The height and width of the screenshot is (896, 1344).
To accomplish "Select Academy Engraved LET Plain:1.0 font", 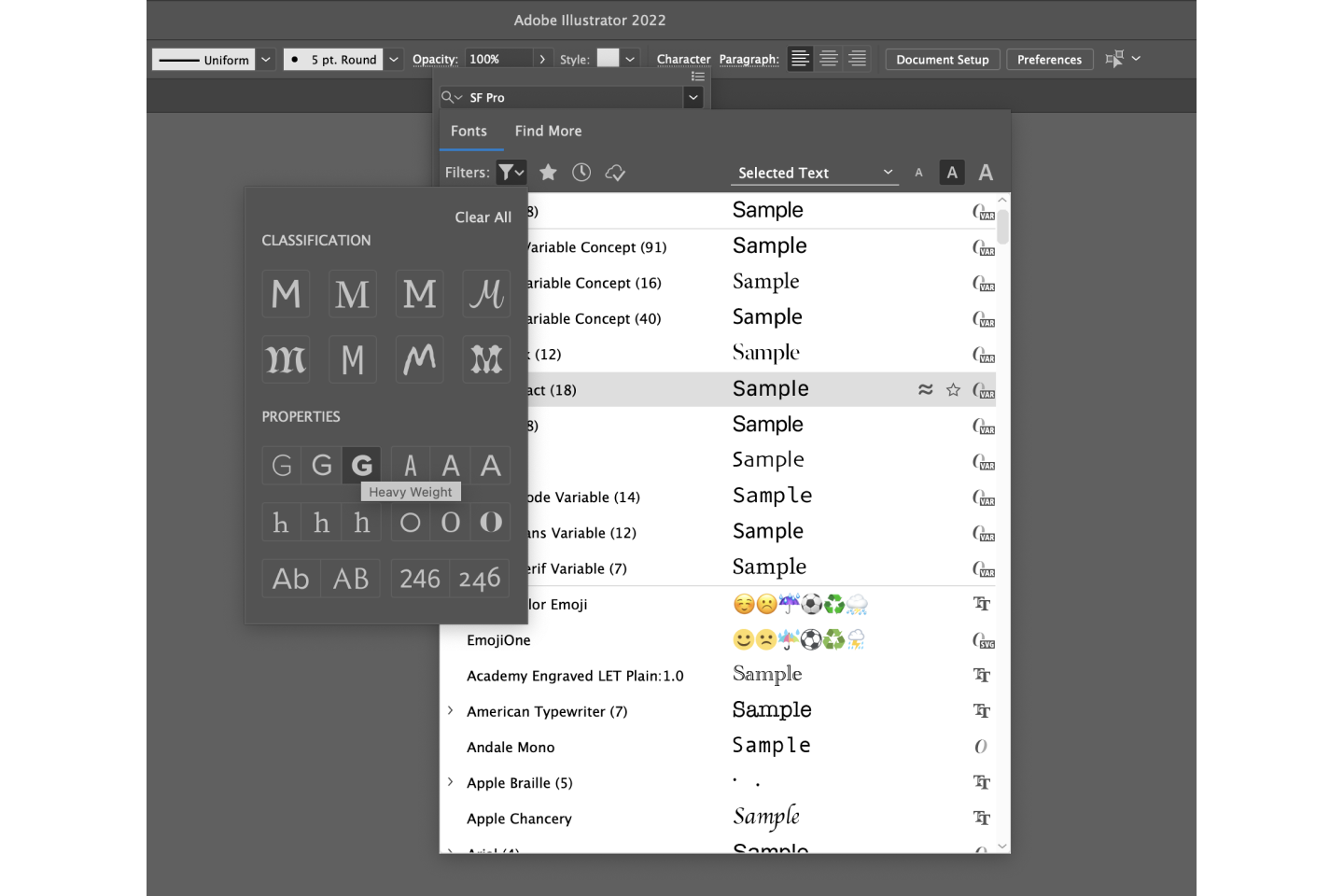I will click(x=575, y=676).
